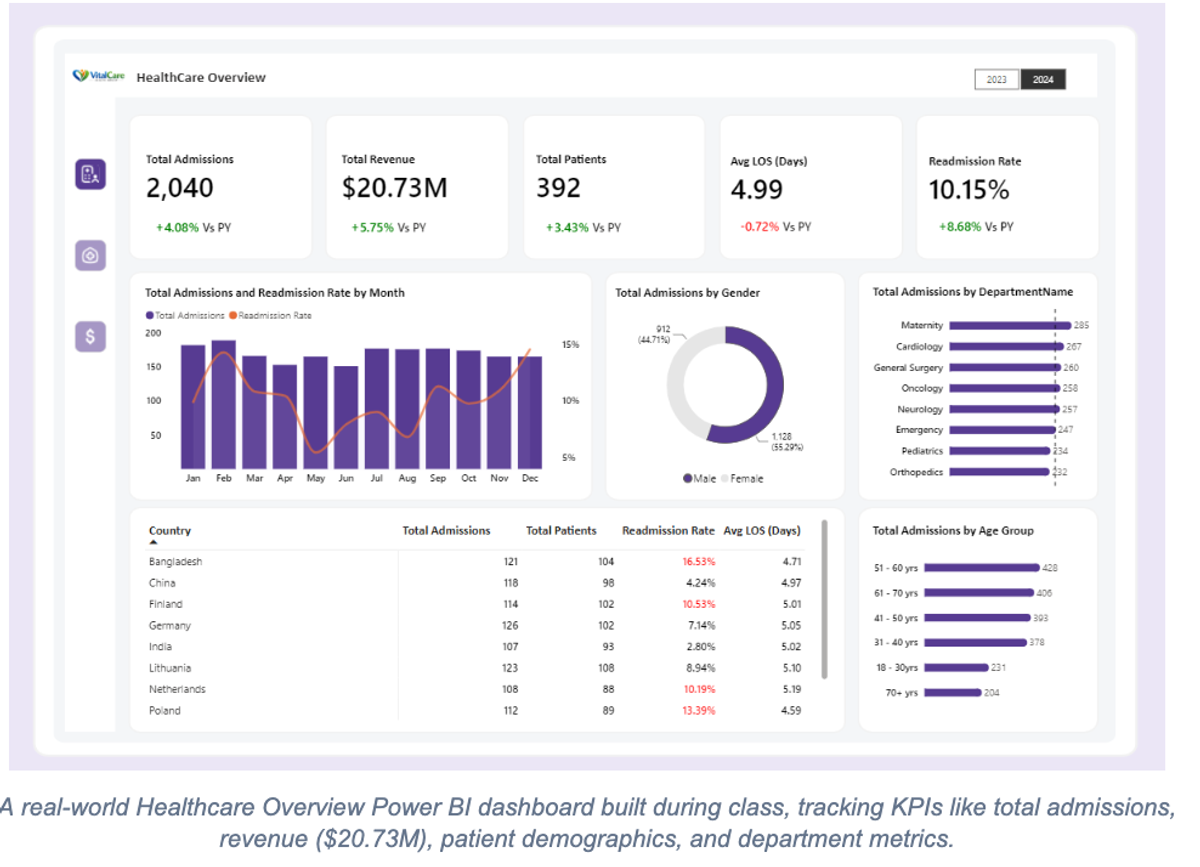Select the 2024 year button
The height and width of the screenshot is (867, 1200).
[x=1043, y=80]
